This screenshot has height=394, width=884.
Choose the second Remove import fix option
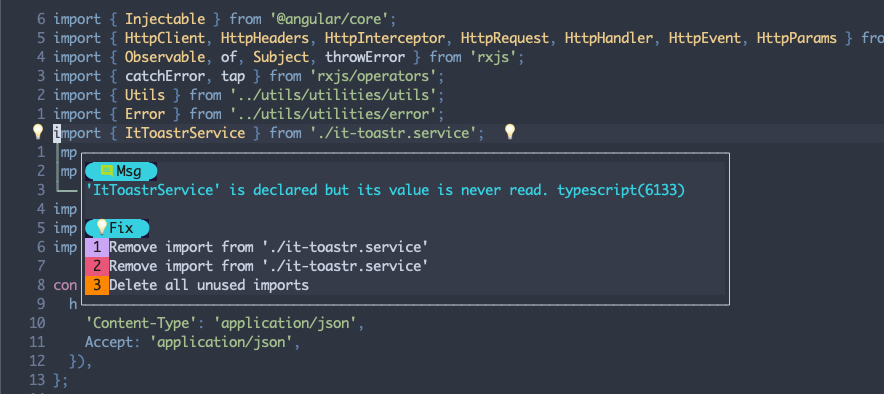pos(269,266)
